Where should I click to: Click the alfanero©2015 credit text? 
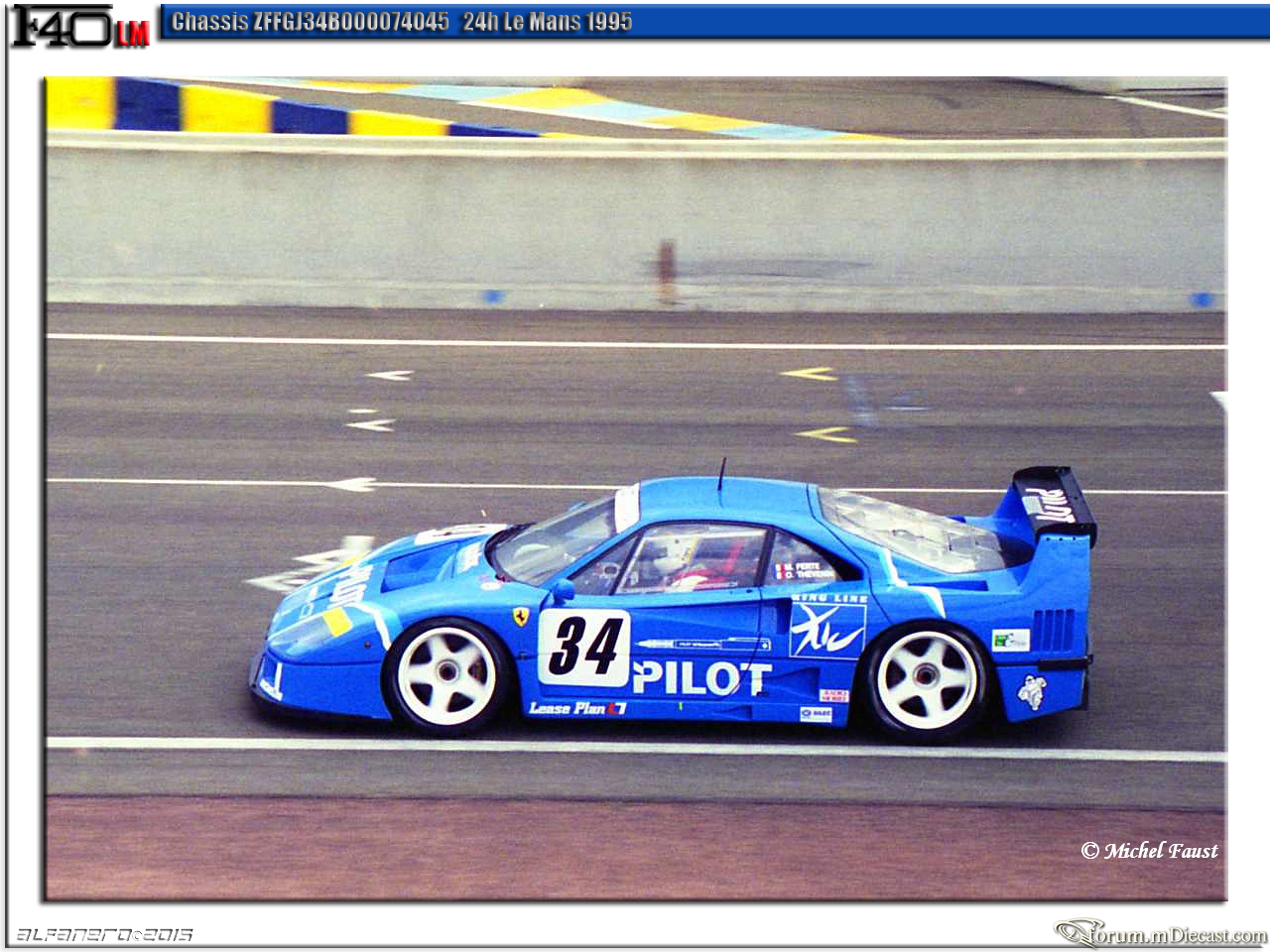pos(104,934)
